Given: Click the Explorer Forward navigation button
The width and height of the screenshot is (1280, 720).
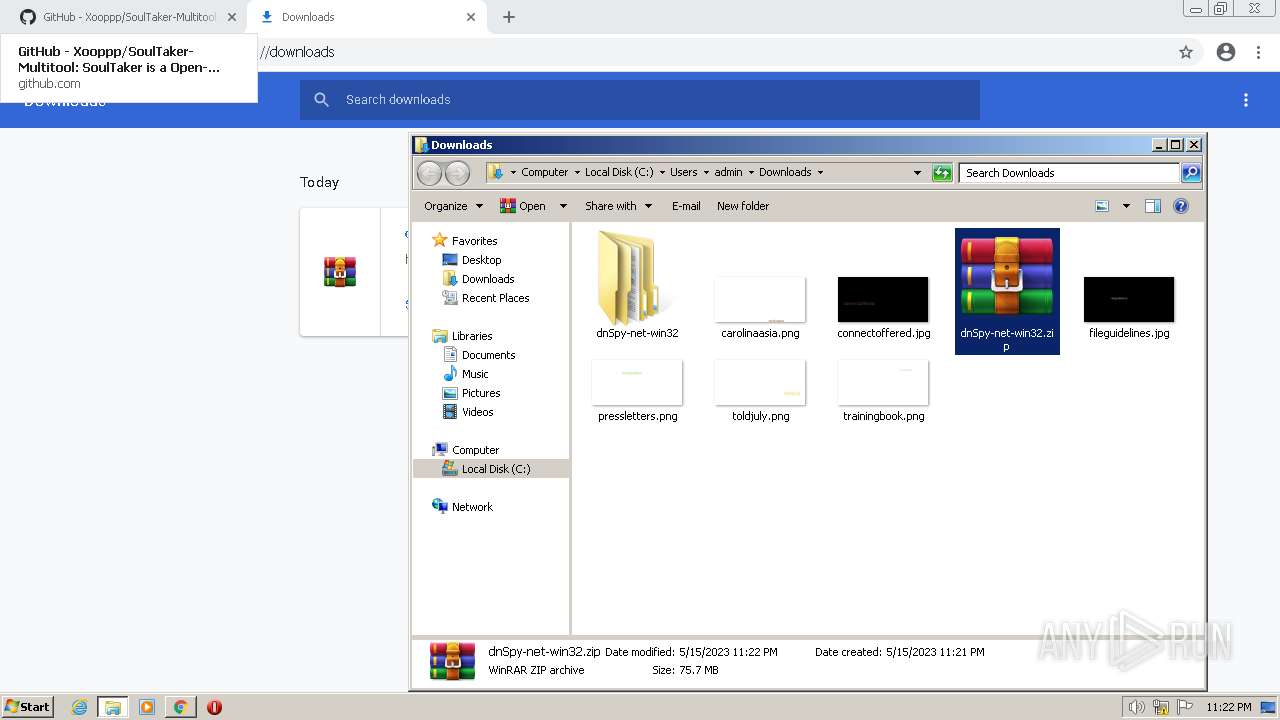Looking at the screenshot, I should (x=457, y=173).
